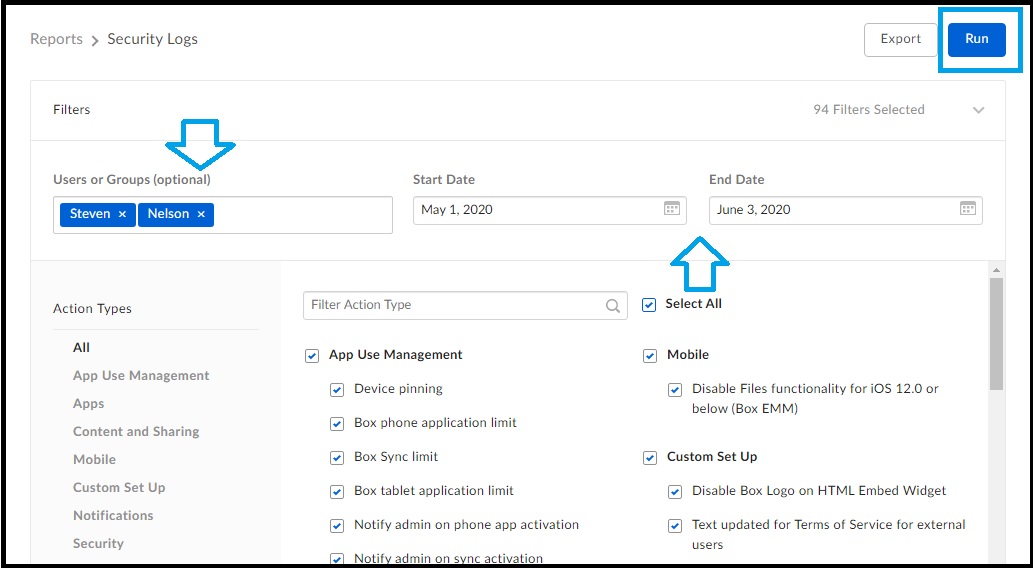Toggle the Device pinning checkbox

[337, 389]
